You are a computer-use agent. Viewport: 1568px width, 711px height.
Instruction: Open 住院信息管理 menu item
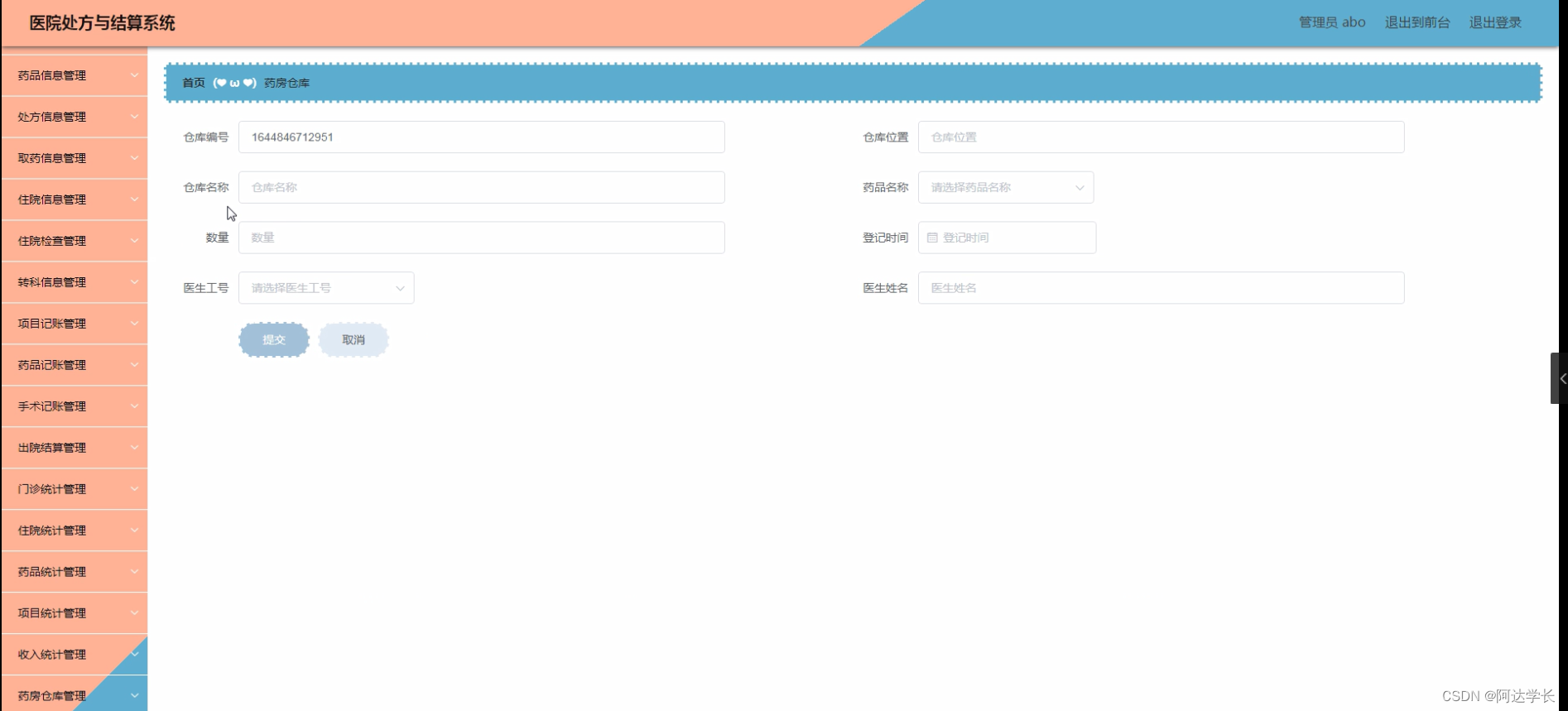75,199
